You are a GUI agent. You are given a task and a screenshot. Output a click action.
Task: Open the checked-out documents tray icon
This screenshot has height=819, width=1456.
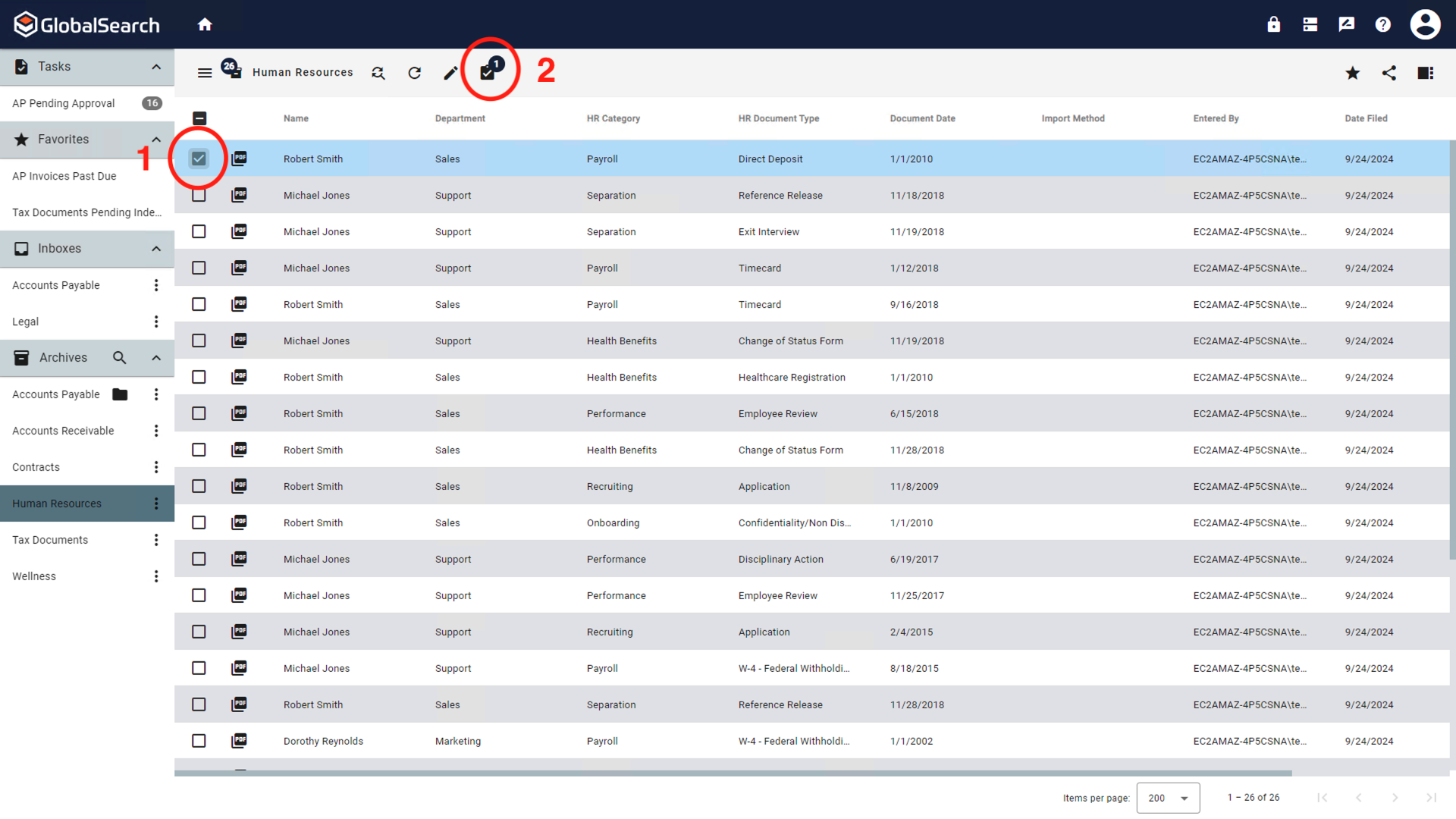tap(489, 71)
